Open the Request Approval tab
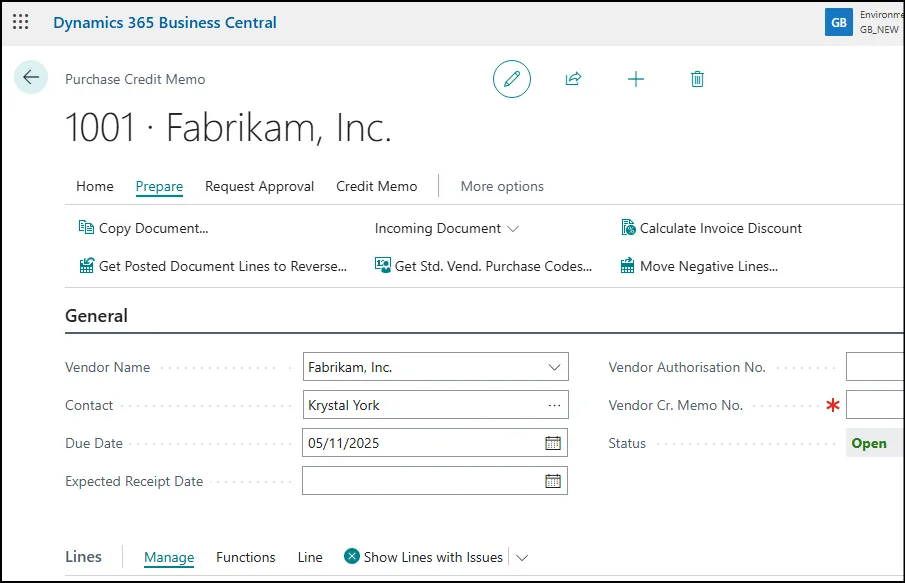The width and height of the screenshot is (905, 583). (x=259, y=186)
